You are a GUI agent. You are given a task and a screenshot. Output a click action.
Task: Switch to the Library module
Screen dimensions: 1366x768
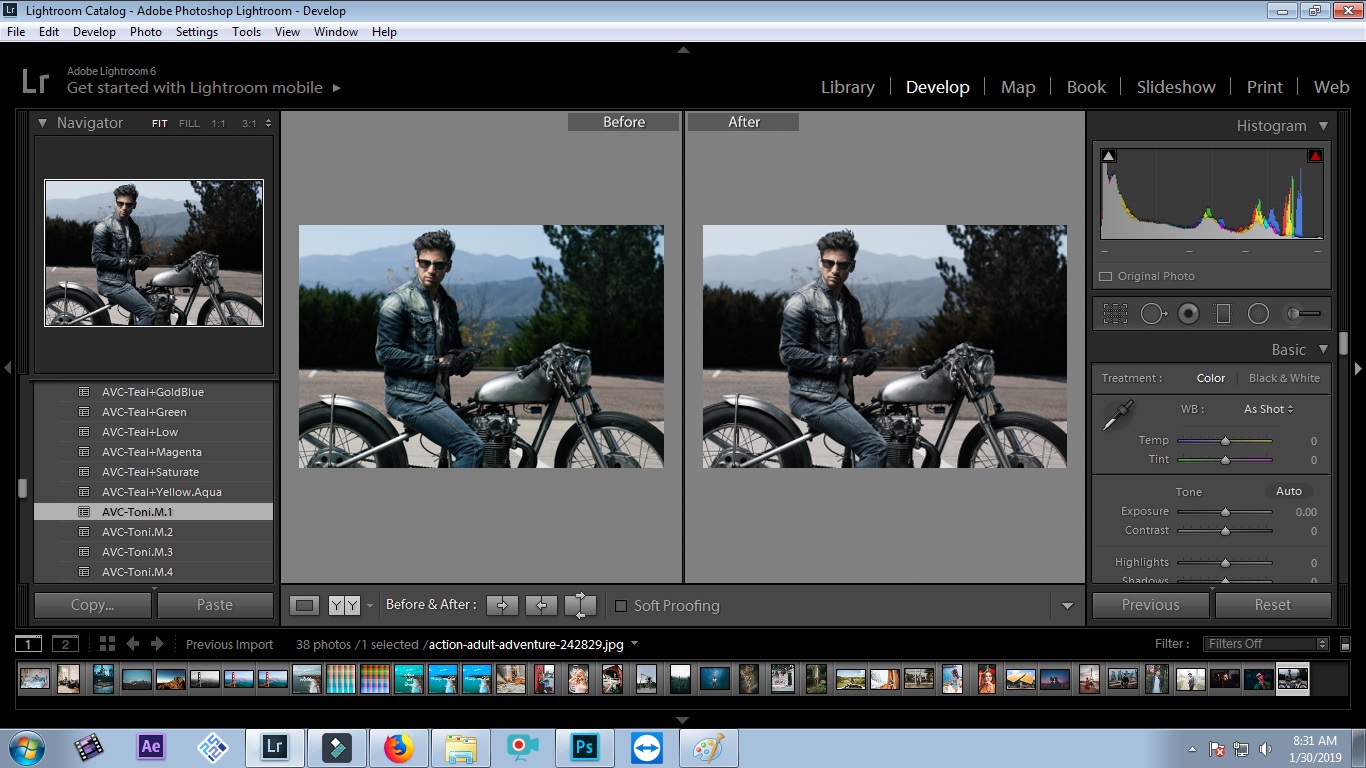click(848, 87)
